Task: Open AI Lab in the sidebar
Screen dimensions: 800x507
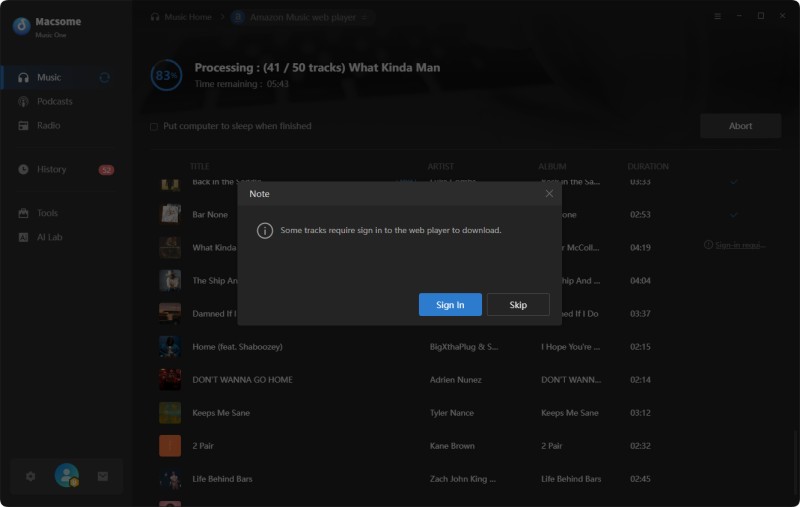Action: click(x=49, y=237)
